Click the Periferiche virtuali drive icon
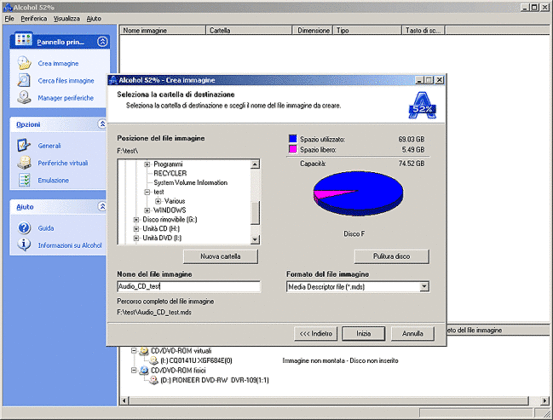Viewport: 553px width, 420px height. click(24, 163)
